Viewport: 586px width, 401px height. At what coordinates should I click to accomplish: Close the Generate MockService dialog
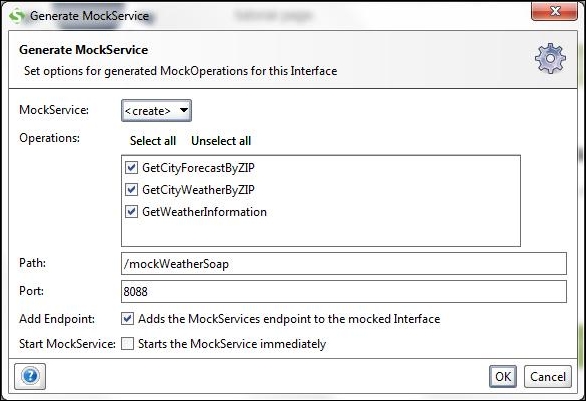[554, 12]
